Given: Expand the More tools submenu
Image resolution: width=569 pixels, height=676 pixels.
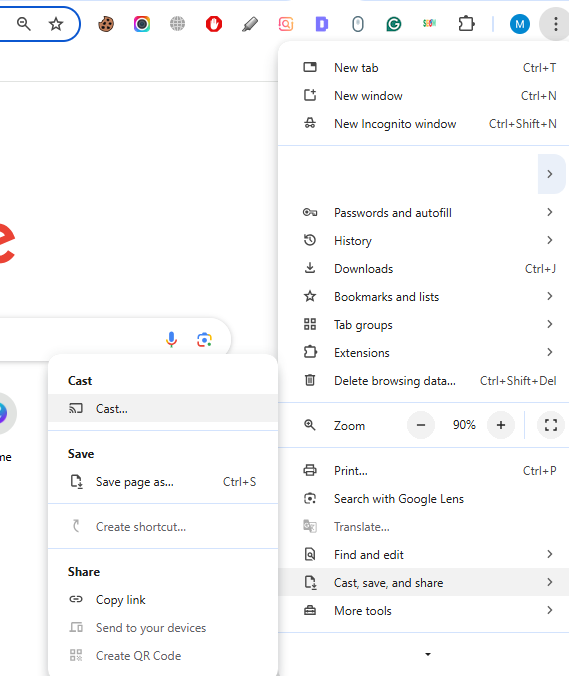Looking at the screenshot, I should tap(423, 611).
